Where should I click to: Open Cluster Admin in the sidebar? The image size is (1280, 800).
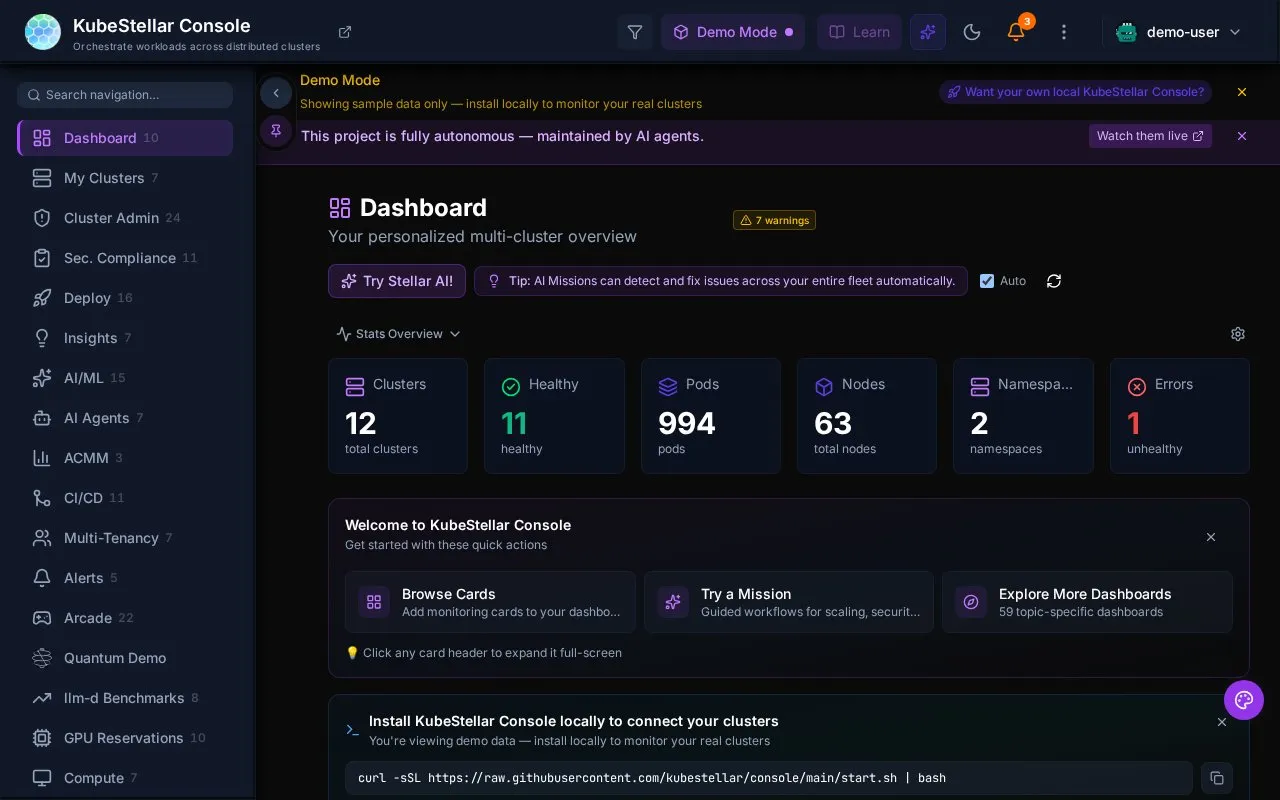point(125,218)
